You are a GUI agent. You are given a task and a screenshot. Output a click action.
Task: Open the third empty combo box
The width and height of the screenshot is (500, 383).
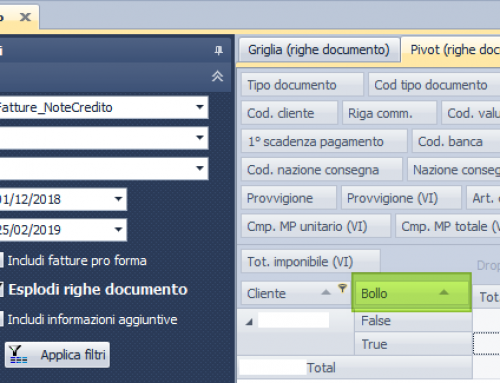tap(200, 168)
